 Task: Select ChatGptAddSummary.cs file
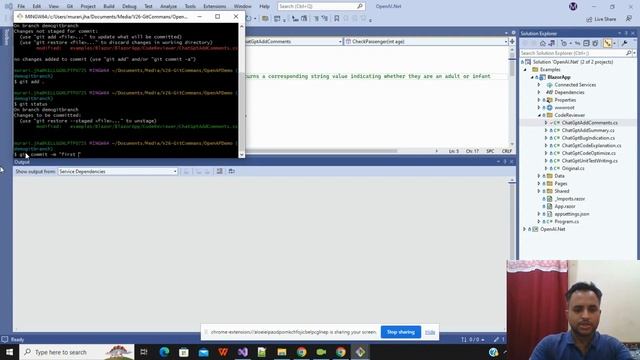[x=588, y=130]
